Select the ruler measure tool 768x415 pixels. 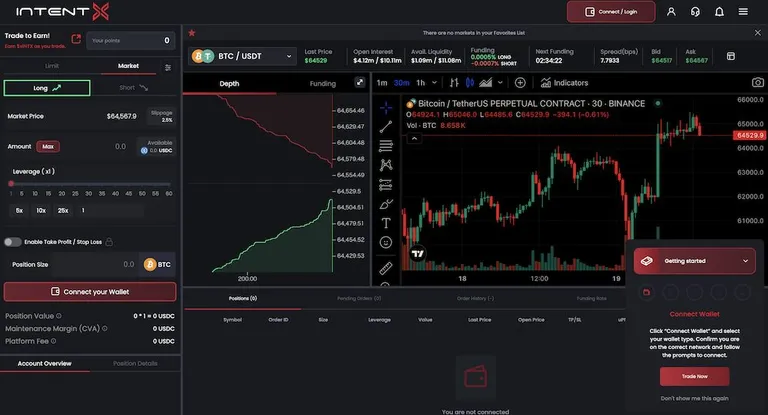[x=386, y=268]
